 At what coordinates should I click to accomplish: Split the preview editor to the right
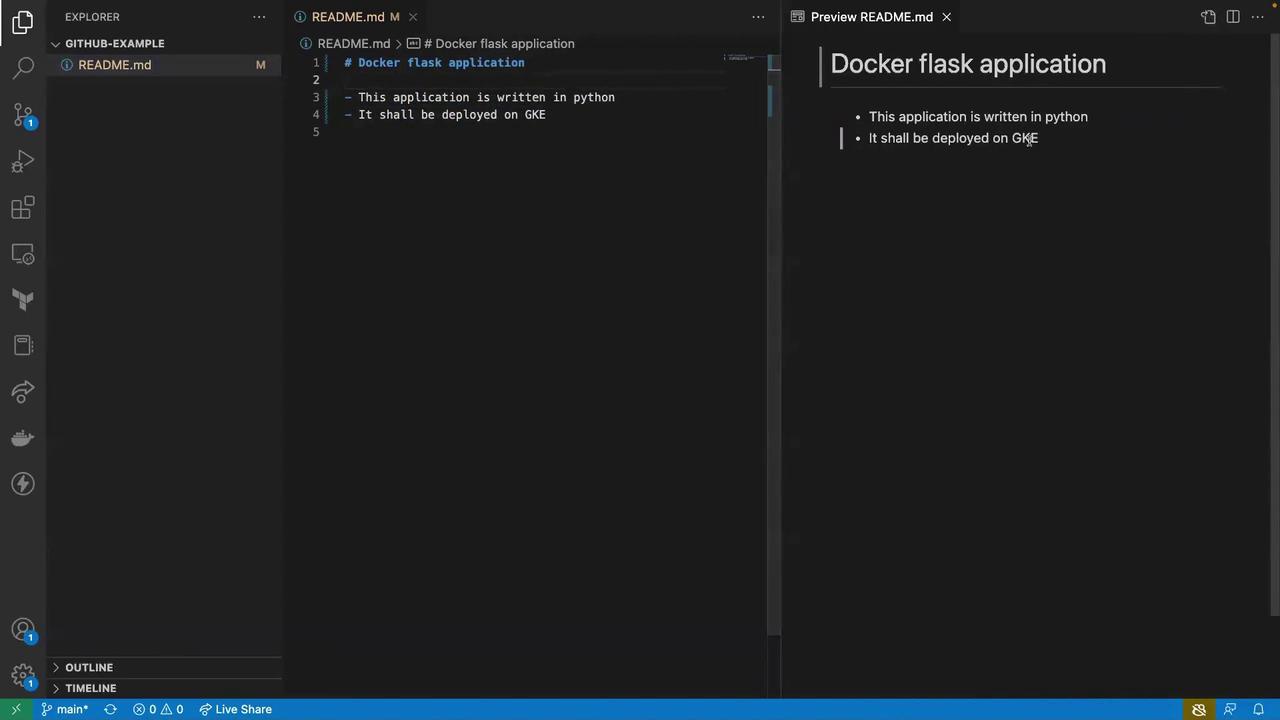[x=1233, y=17]
